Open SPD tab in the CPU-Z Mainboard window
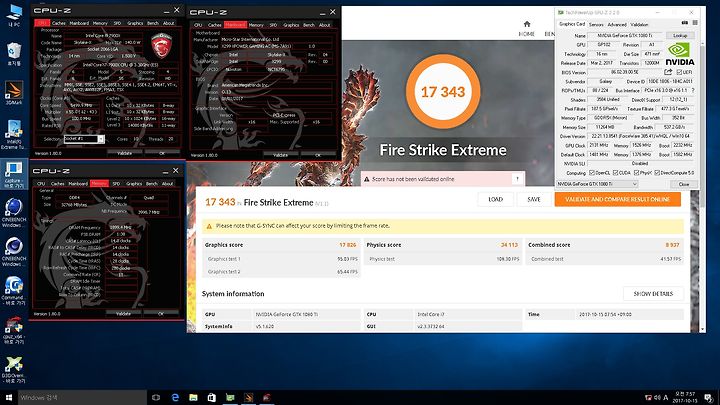The height and width of the screenshot is (405, 720). (273, 25)
